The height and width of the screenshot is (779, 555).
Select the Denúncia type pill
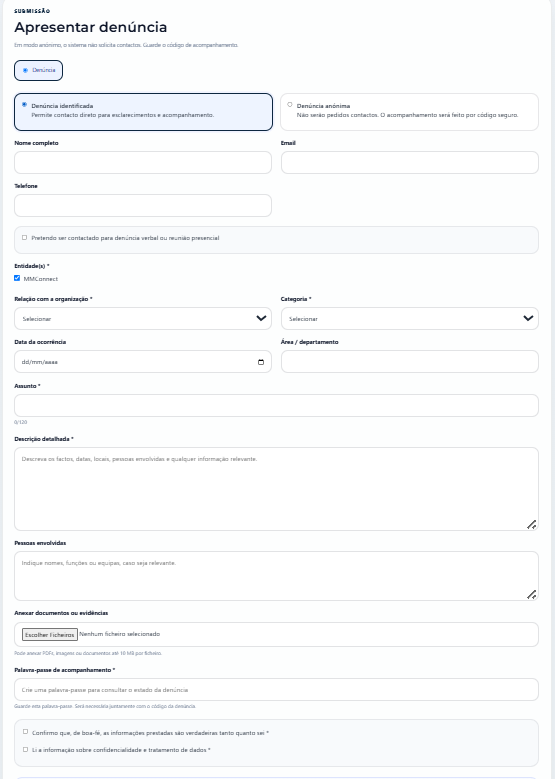38,71
